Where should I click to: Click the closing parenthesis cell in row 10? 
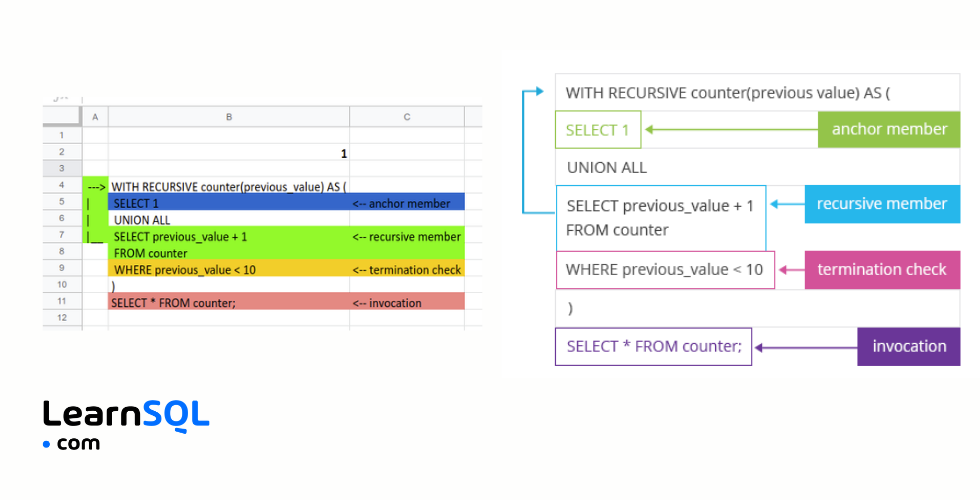(229, 285)
